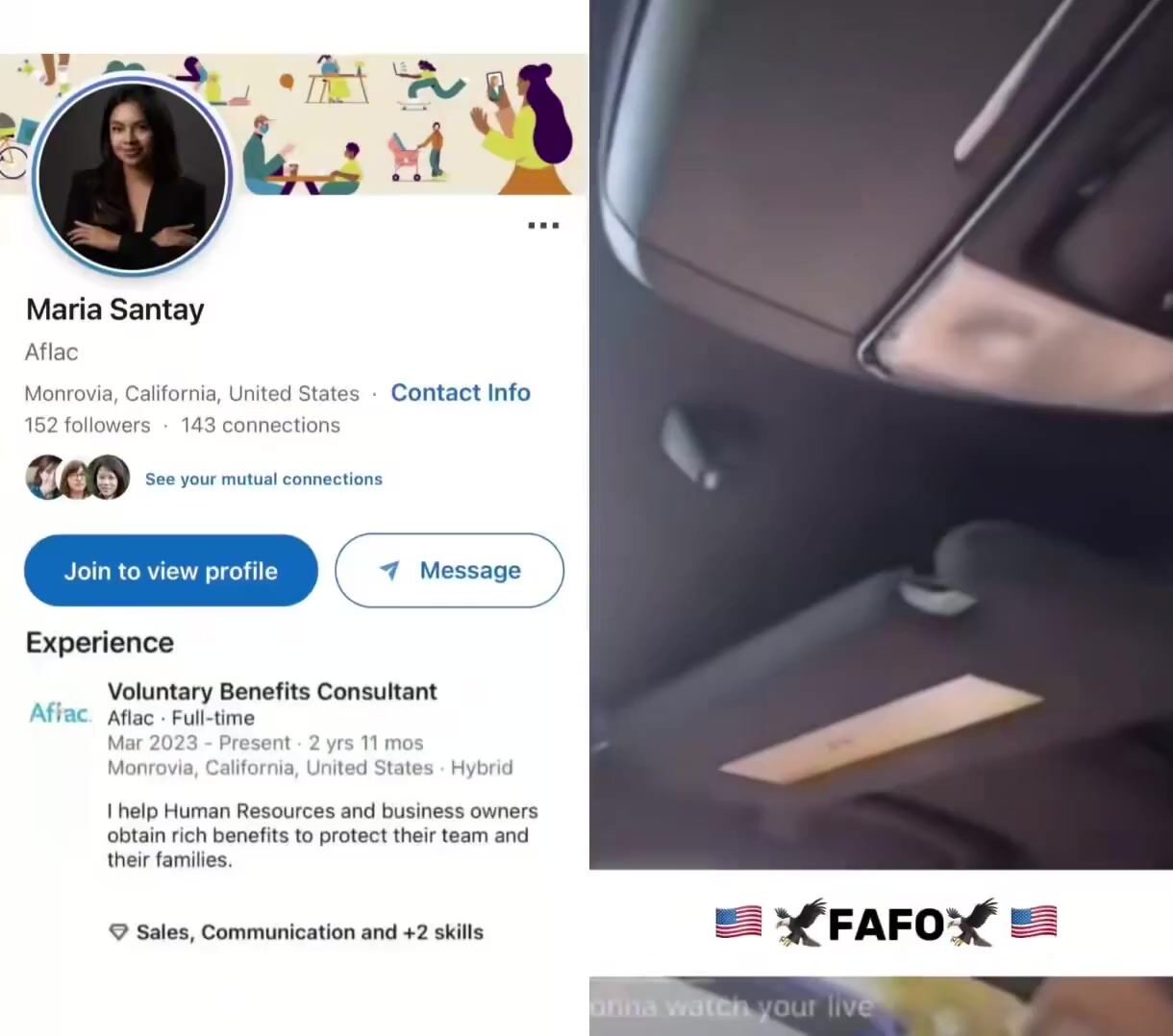Click the FAFO caption text
The image size is (1173, 1036).
coord(886,925)
